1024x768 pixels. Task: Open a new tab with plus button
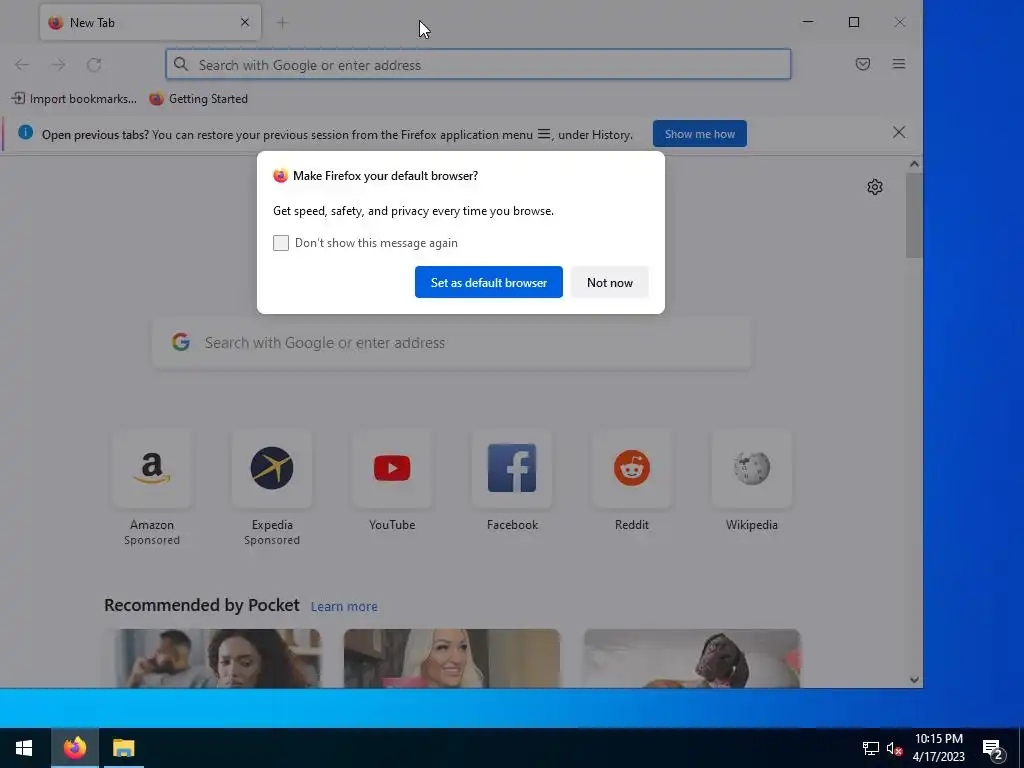[x=282, y=23]
